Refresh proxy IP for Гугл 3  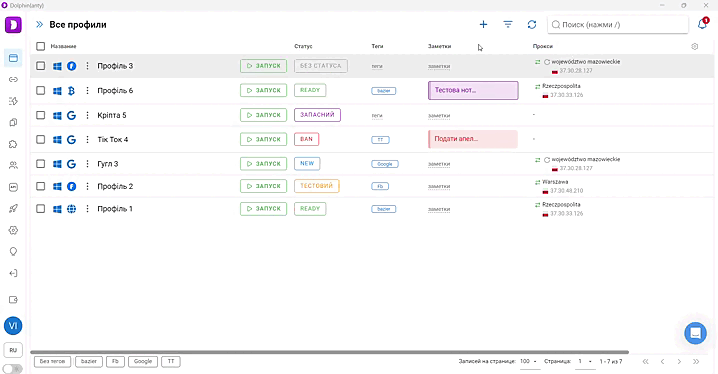(x=547, y=159)
